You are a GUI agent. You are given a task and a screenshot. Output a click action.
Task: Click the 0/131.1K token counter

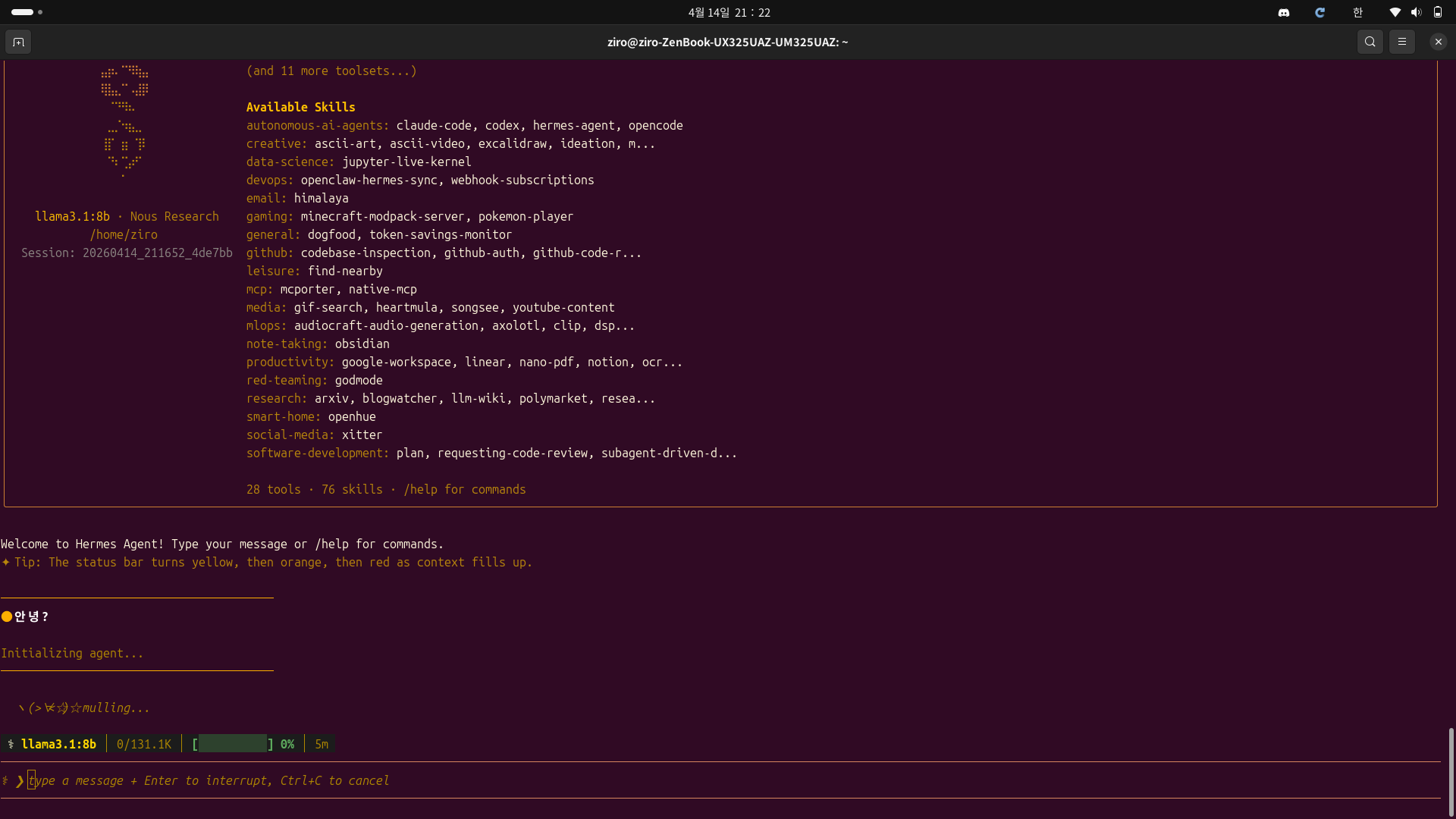pos(144,744)
